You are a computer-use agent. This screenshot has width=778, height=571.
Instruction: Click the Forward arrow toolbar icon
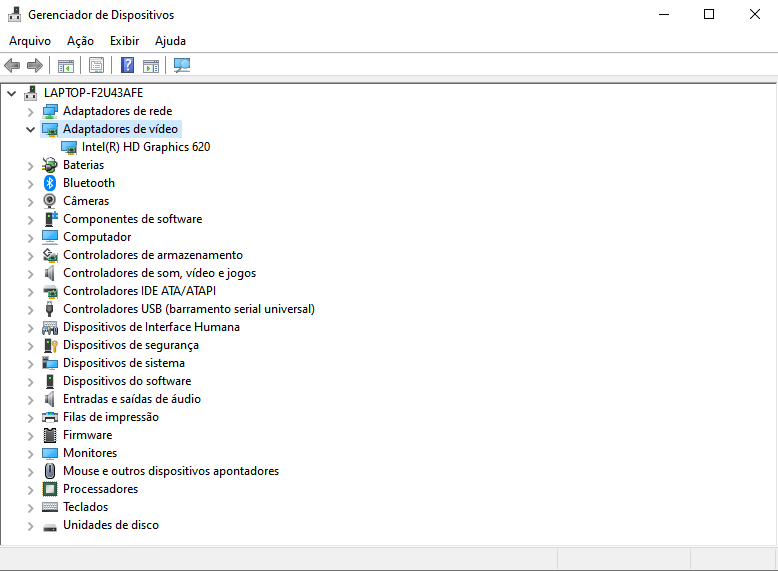tap(35, 65)
